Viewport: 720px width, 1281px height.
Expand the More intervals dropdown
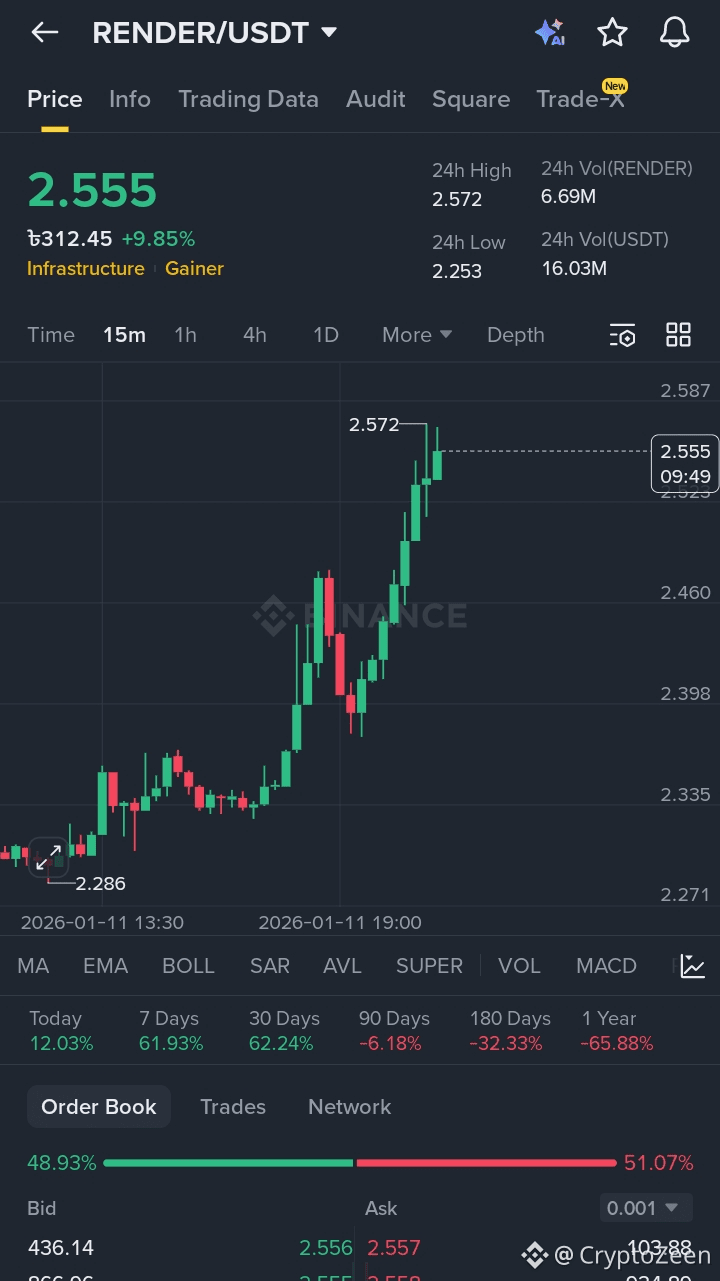[x=417, y=335]
